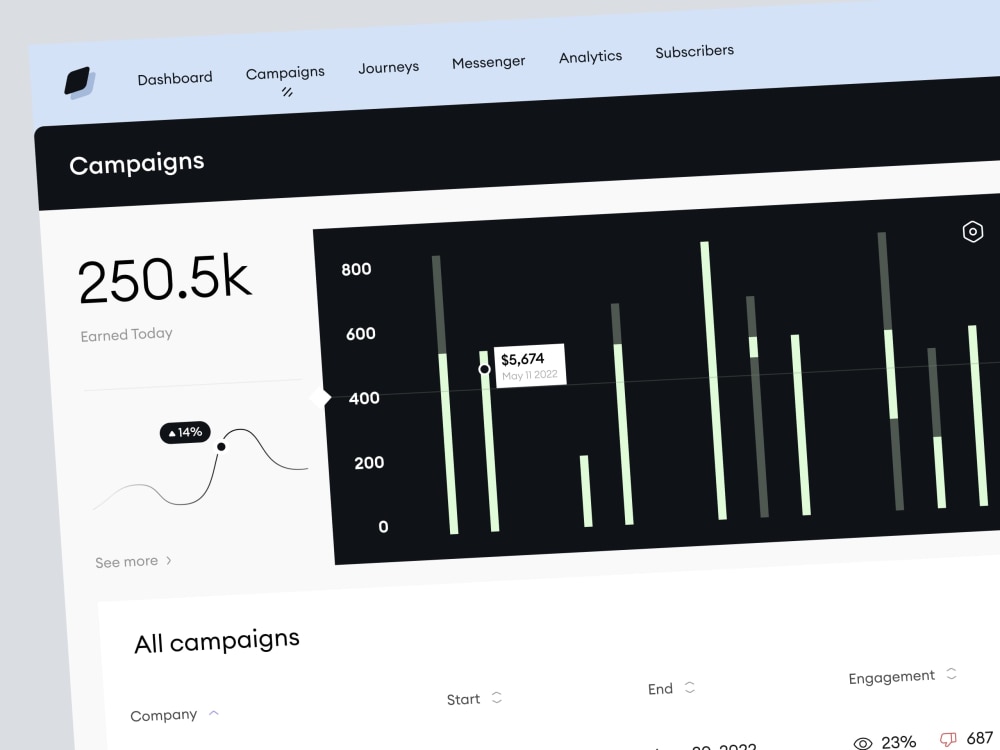Viewport: 1000px width, 750px height.
Task: Click the Campaigns page title in the dark header
Action: pos(136,164)
